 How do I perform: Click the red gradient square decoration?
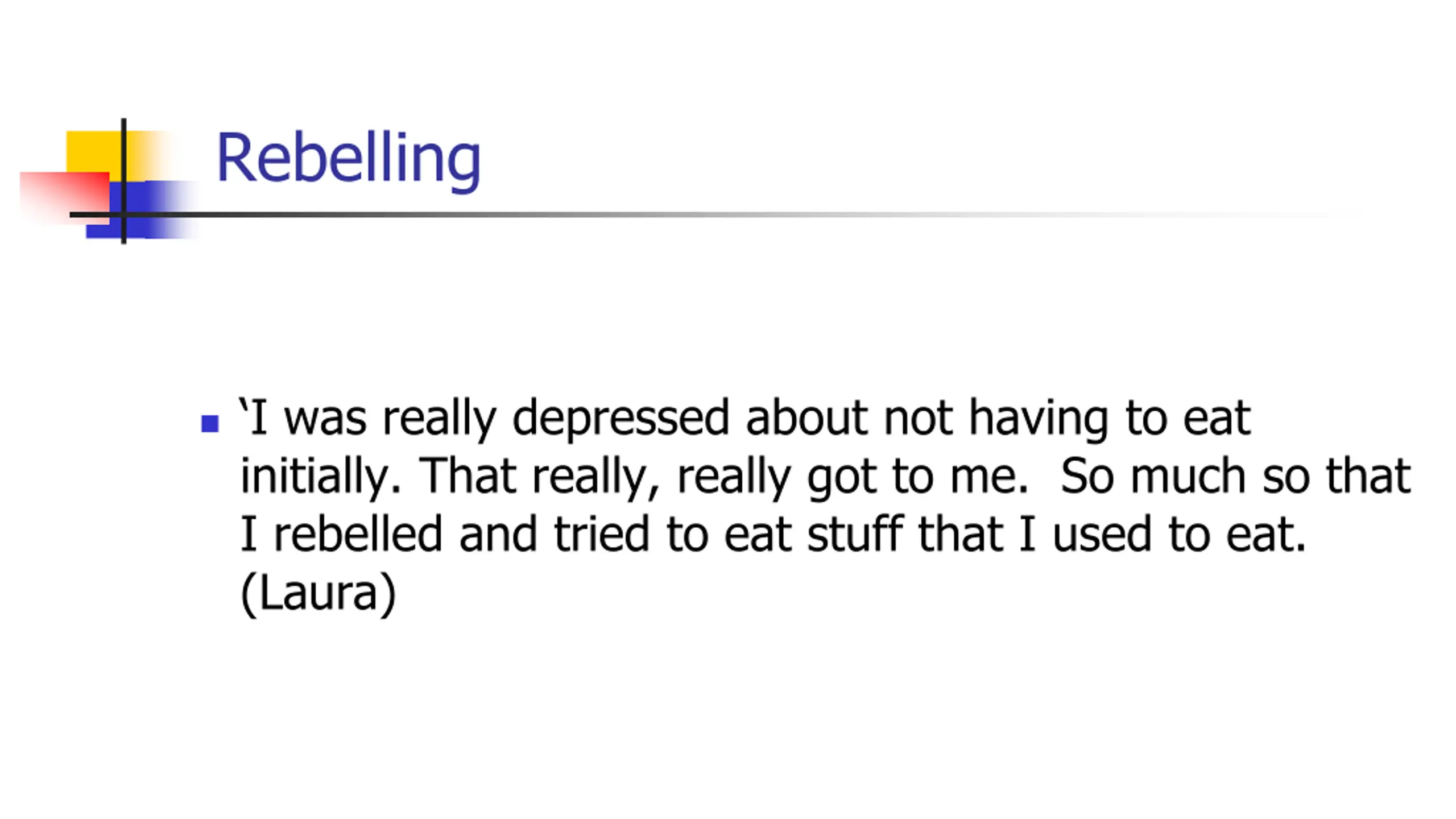(x=65, y=197)
